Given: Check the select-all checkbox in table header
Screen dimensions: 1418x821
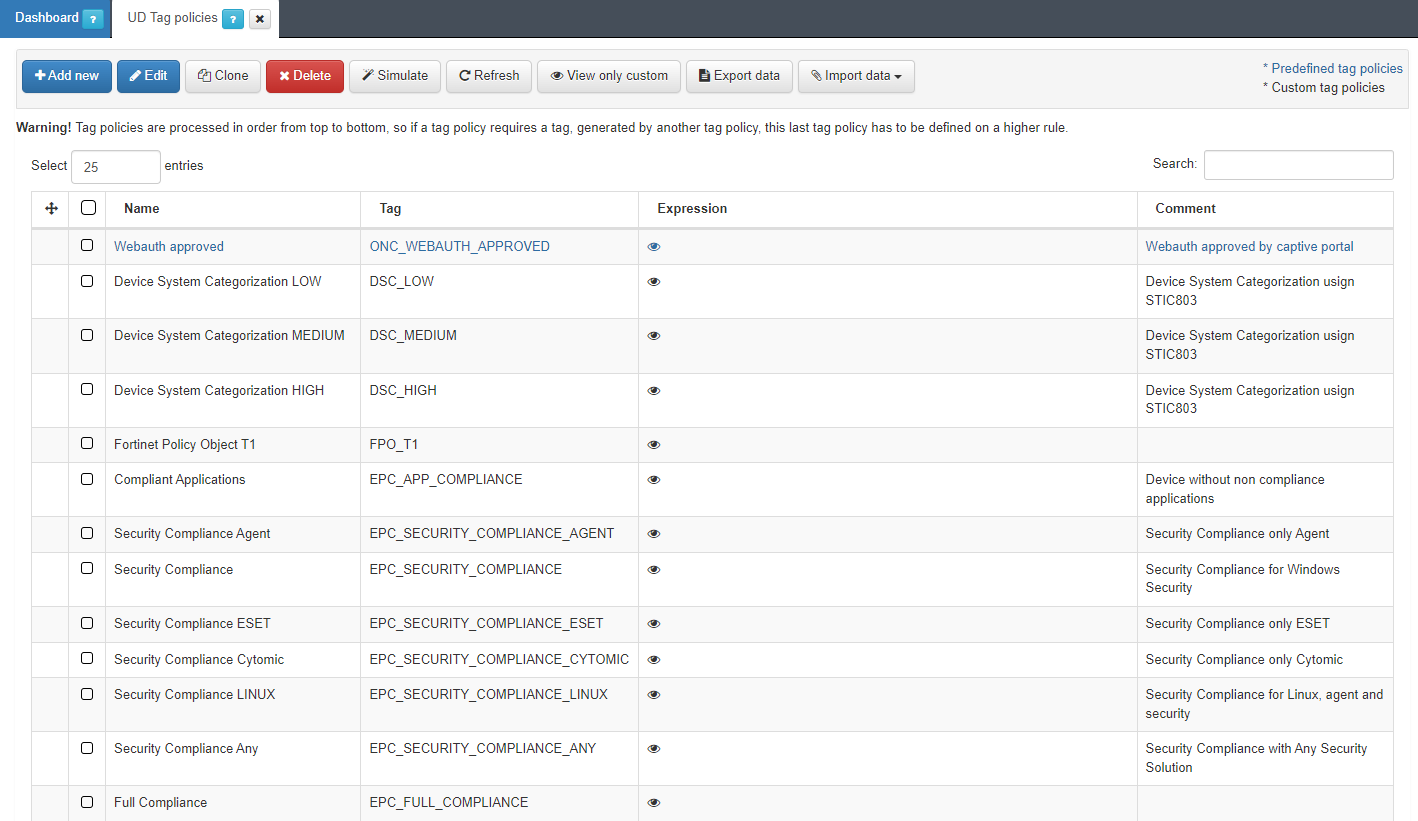Looking at the screenshot, I should (x=88, y=208).
